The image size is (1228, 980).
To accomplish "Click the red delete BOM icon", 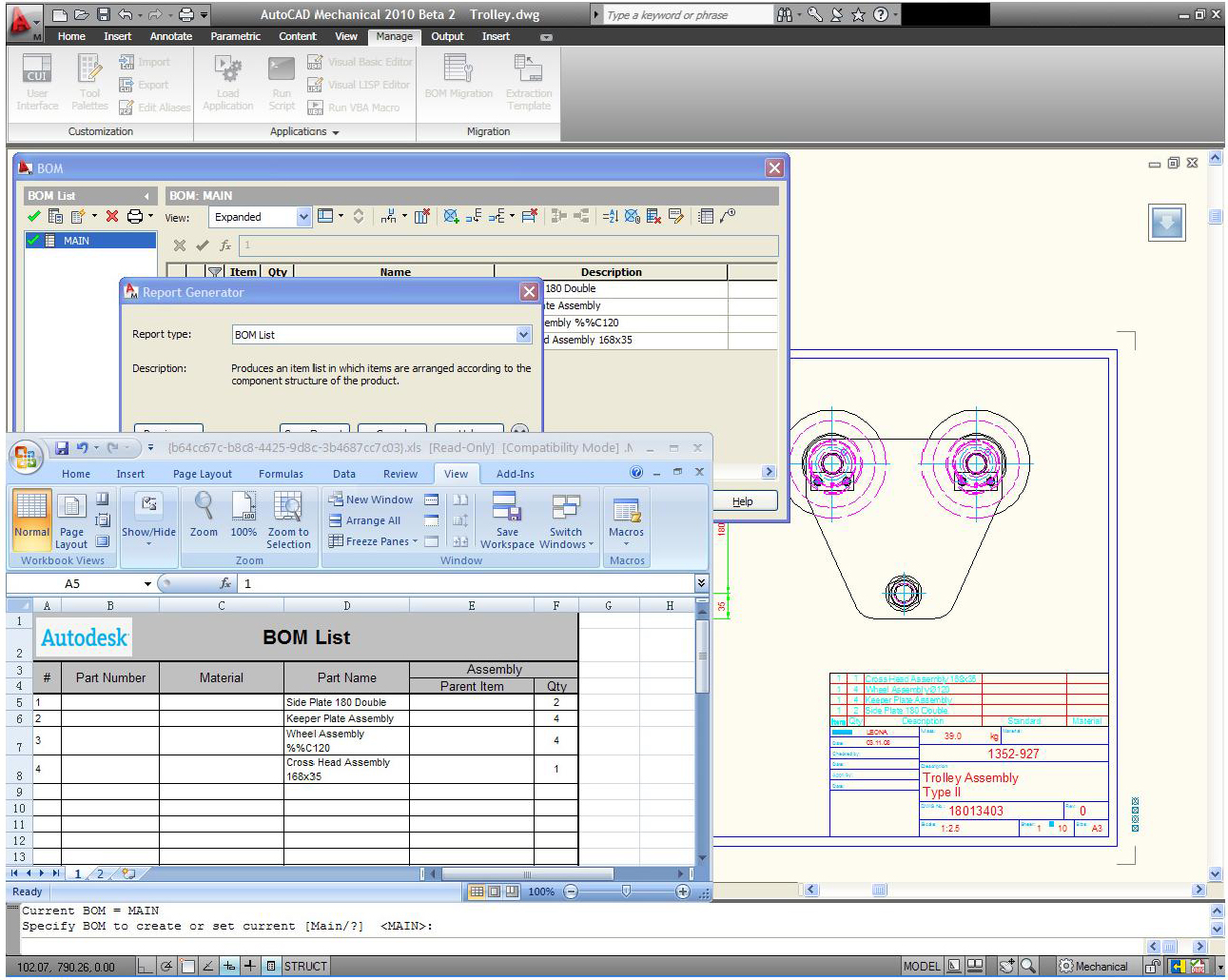I will (x=112, y=217).
